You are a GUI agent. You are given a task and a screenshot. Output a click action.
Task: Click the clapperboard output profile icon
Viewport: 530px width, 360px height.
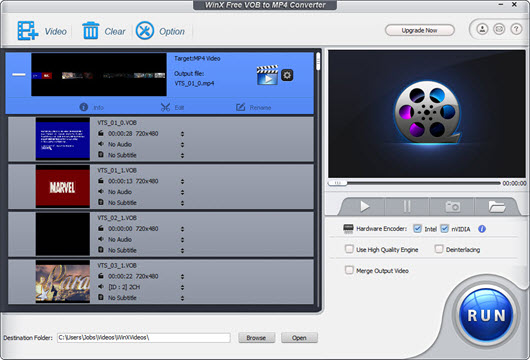pos(267,75)
